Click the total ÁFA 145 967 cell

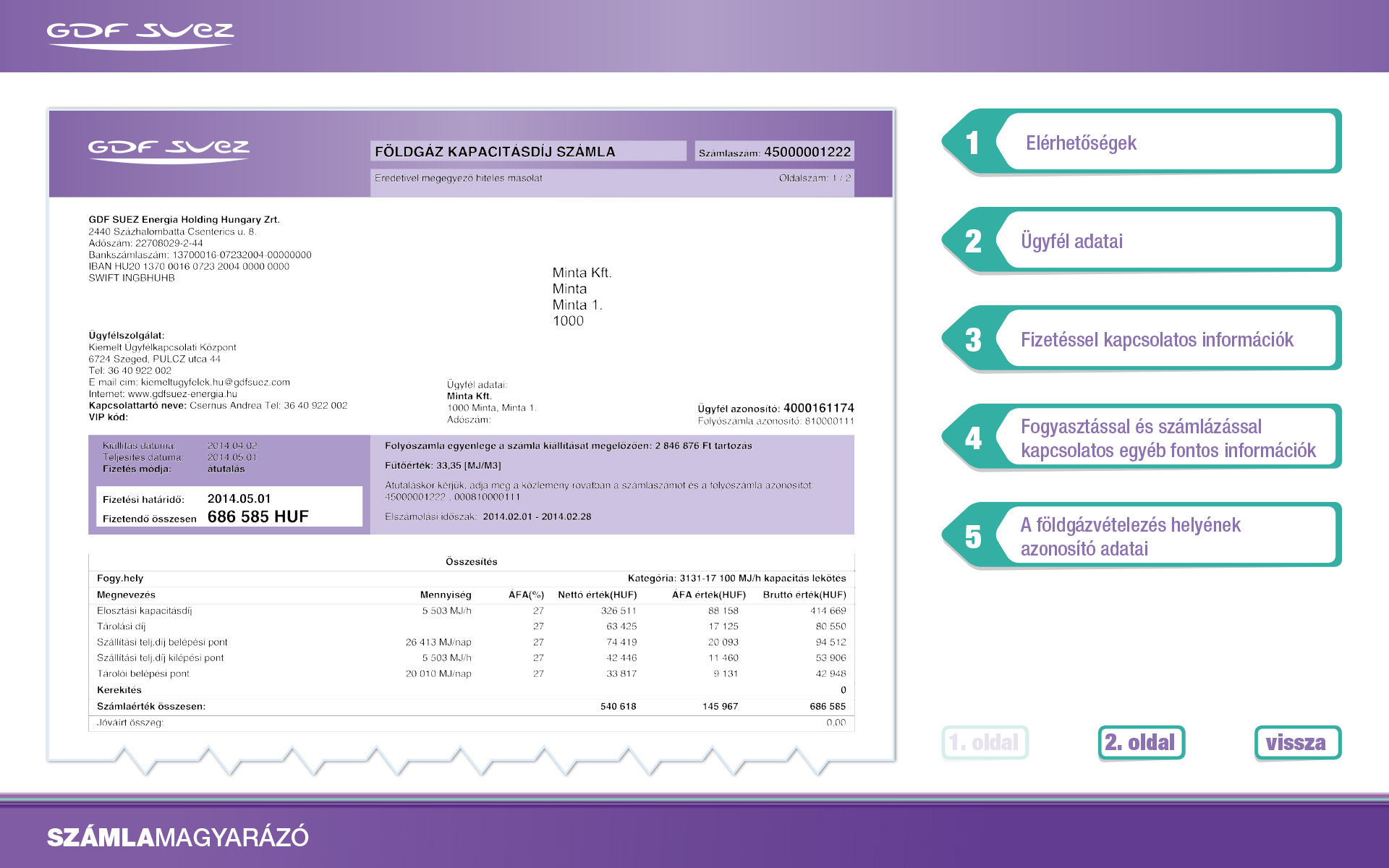click(720, 706)
